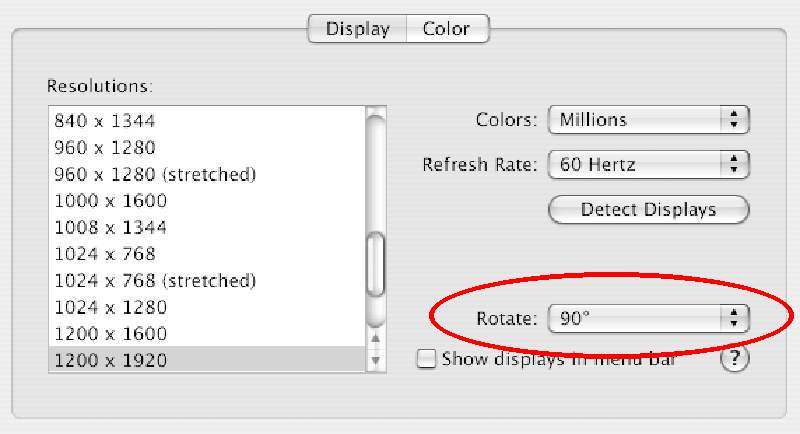The width and height of the screenshot is (800, 434).
Task: Click the resolutions list scroll up arrow
Action: [x=376, y=339]
